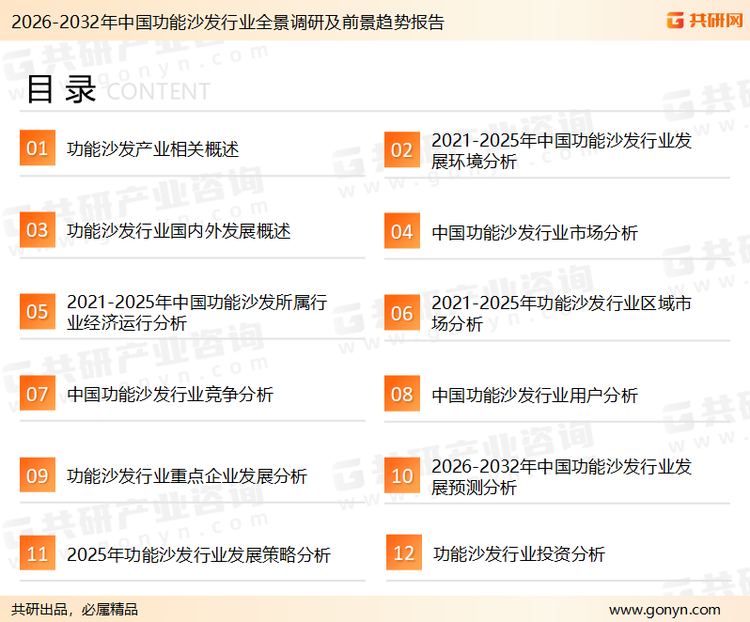Select chapter text 功能沙发行业重点企业发展分析
This screenshot has height=622, width=750.
pos(187,476)
